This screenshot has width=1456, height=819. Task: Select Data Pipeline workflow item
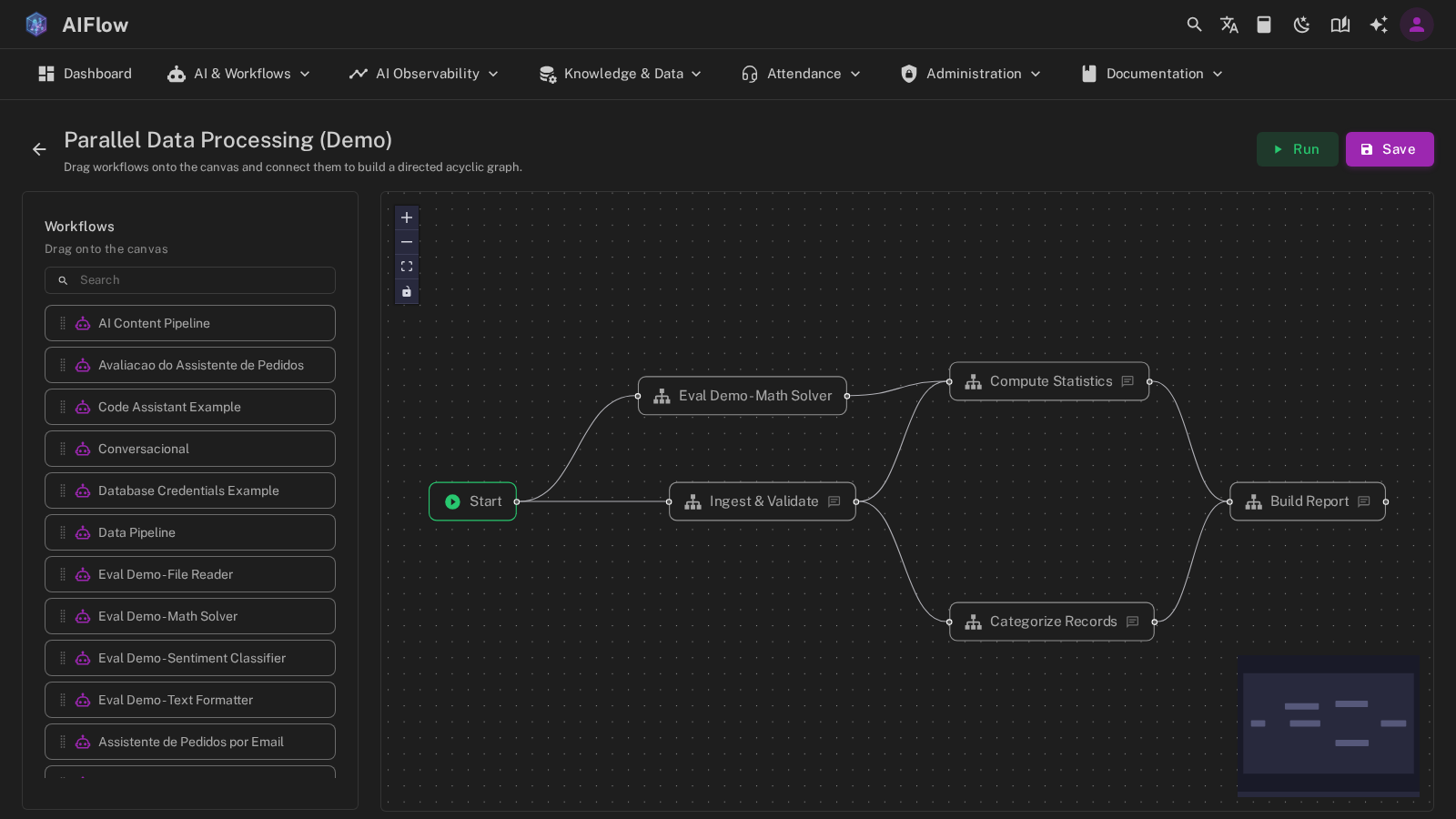pos(190,532)
